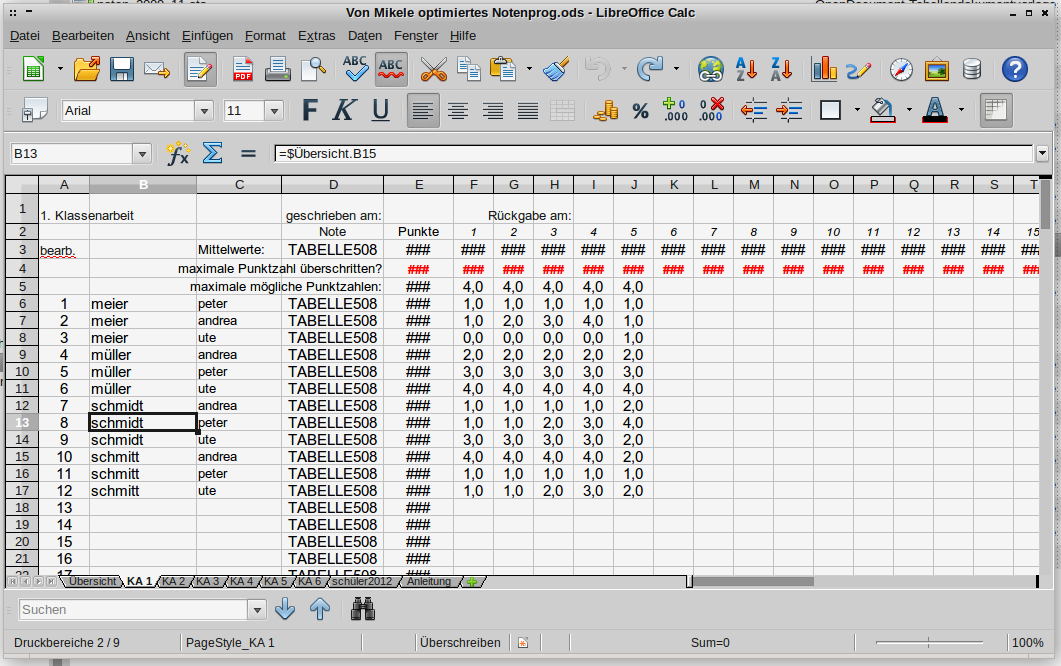Open the binoculars Find & Replace icon

[363, 609]
